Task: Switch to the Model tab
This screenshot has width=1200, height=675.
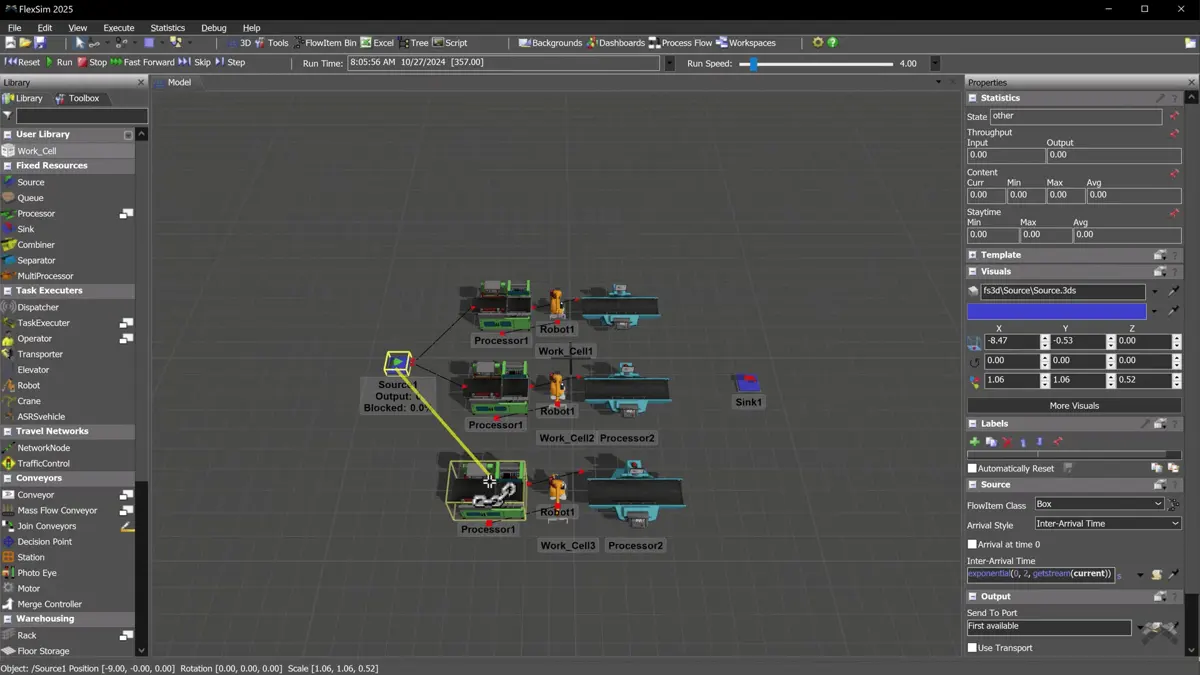Action: (174, 82)
